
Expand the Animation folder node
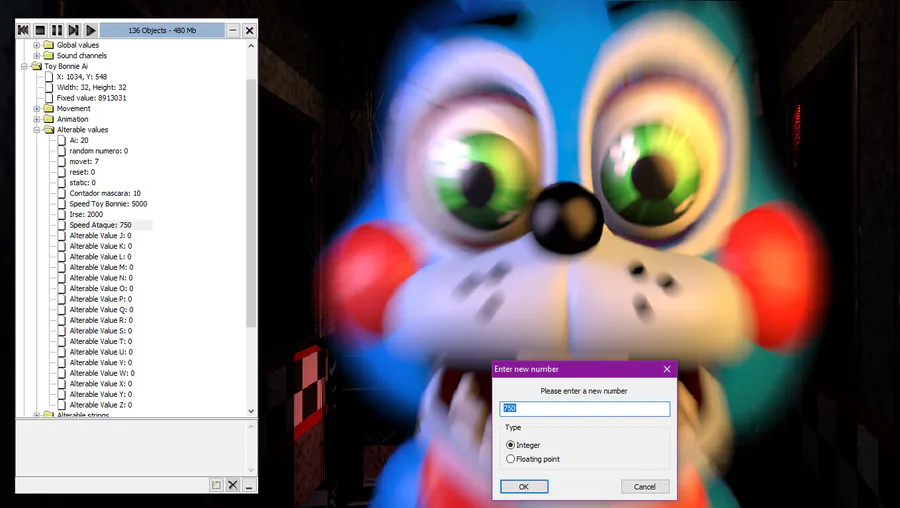pyautogui.click(x=37, y=119)
